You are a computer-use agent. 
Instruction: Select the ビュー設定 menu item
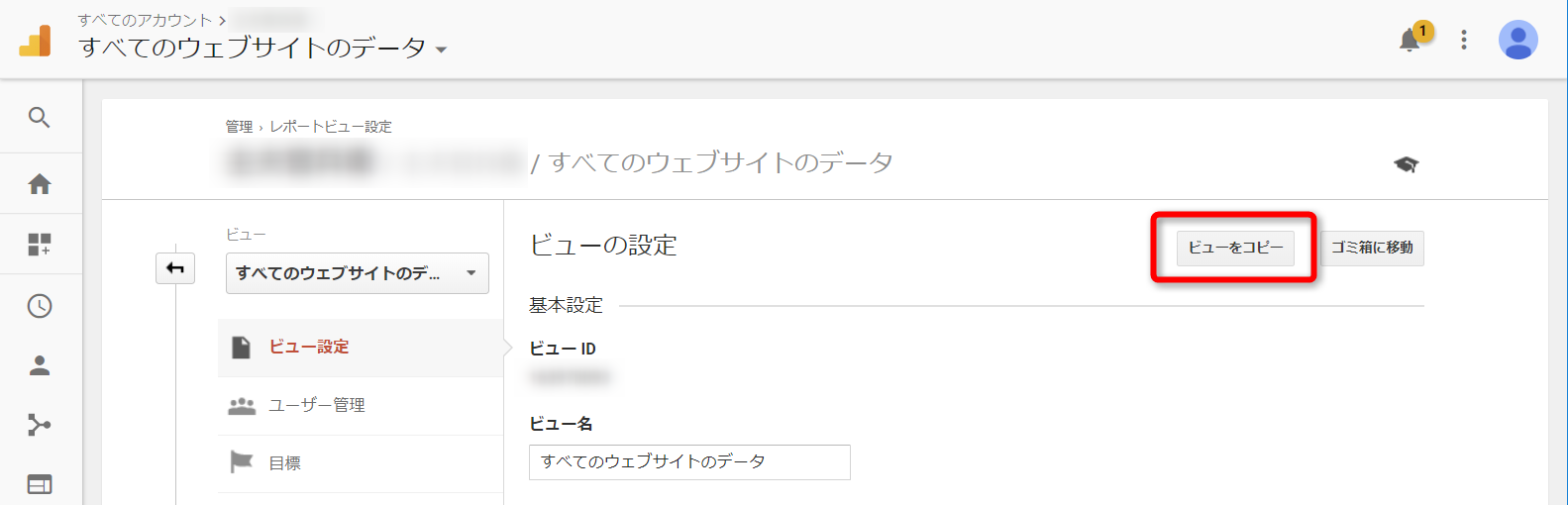click(x=309, y=347)
